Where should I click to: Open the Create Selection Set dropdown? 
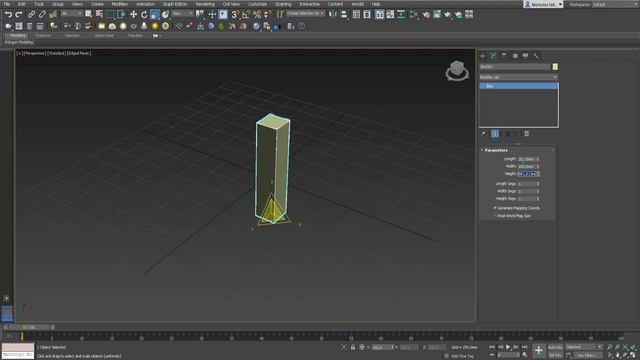point(305,13)
